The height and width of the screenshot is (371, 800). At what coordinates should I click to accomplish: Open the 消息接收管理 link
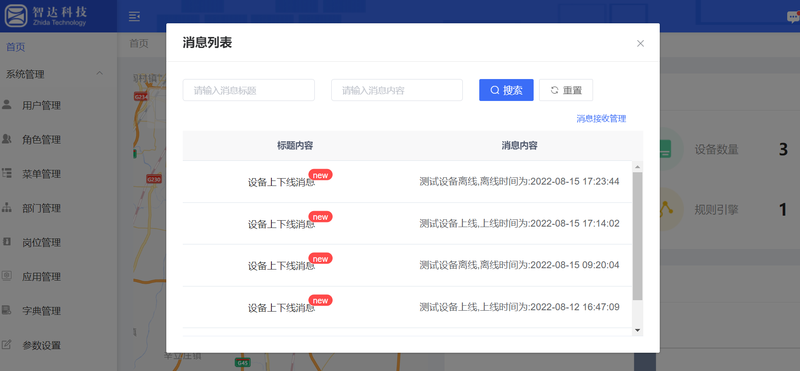pyautogui.click(x=601, y=118)
